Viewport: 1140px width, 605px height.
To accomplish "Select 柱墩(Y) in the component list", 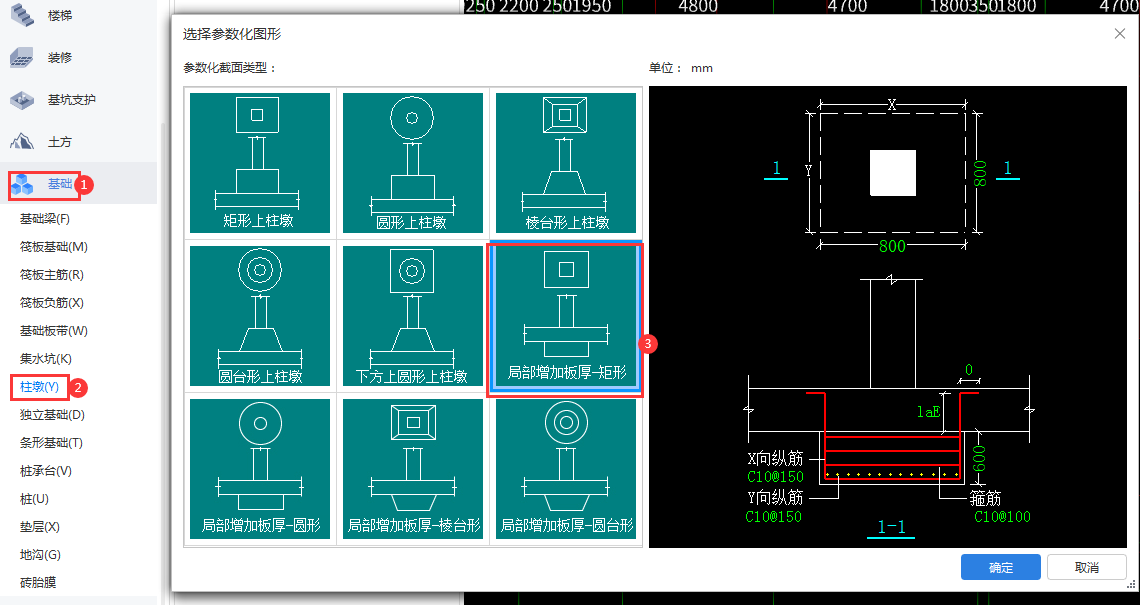I will pyautogui.click(x=39, y=387).
